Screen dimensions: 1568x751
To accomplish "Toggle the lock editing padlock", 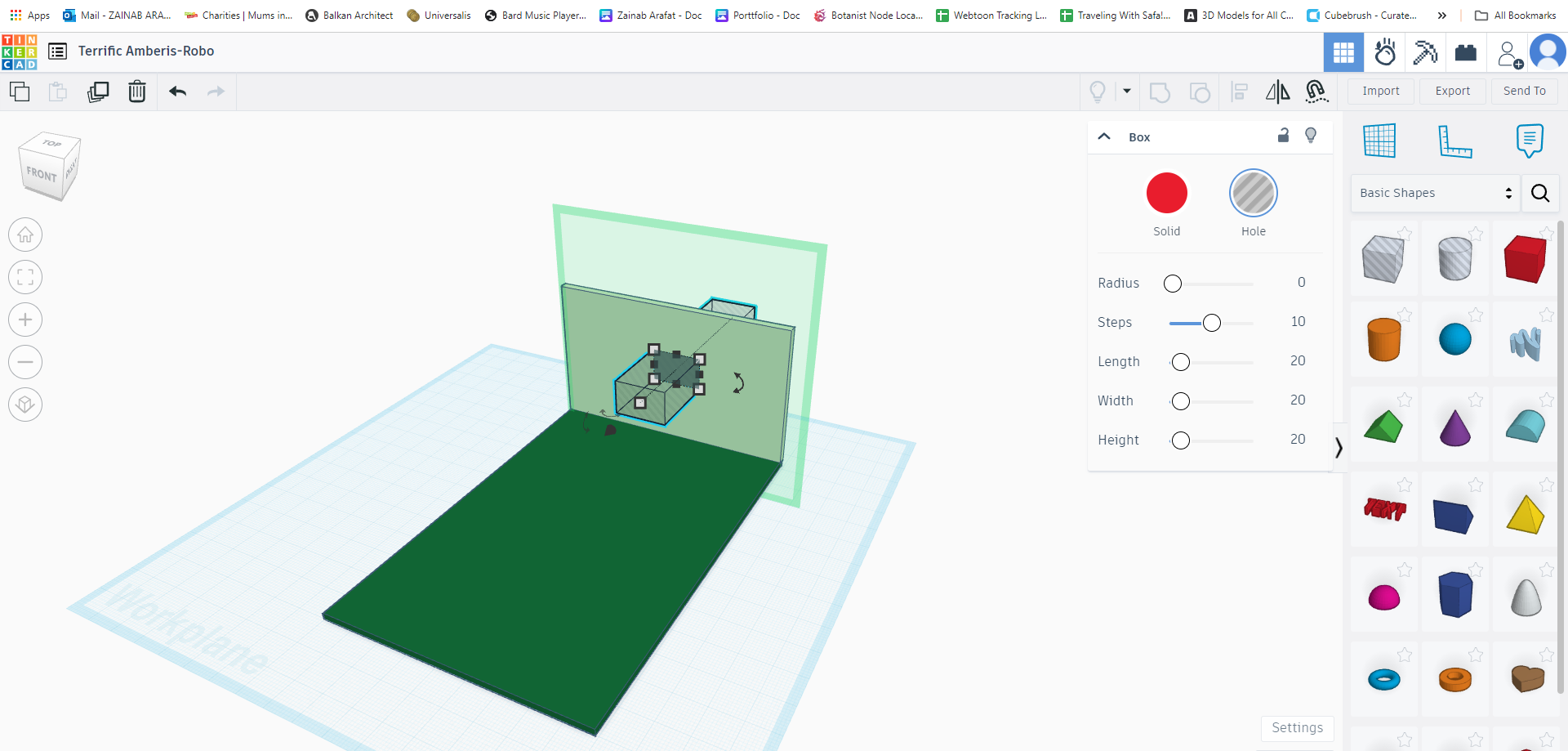I will pos(1283,136).
